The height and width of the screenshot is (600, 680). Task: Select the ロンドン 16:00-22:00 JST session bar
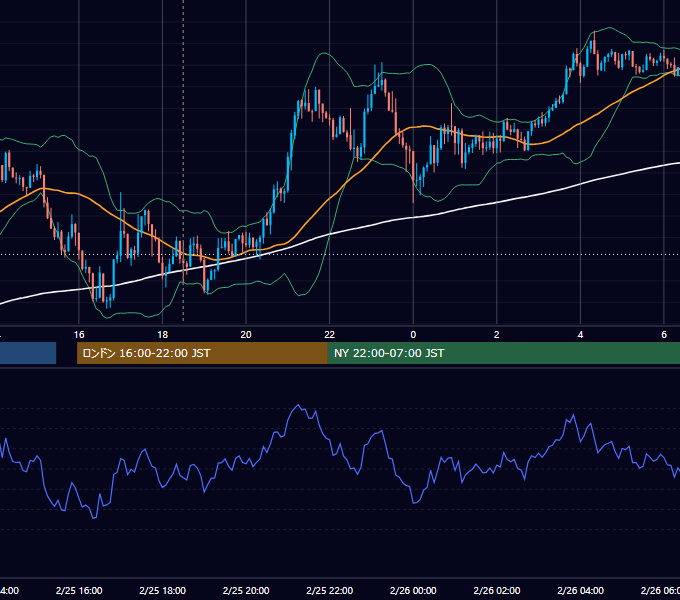(x=202, y=353)
